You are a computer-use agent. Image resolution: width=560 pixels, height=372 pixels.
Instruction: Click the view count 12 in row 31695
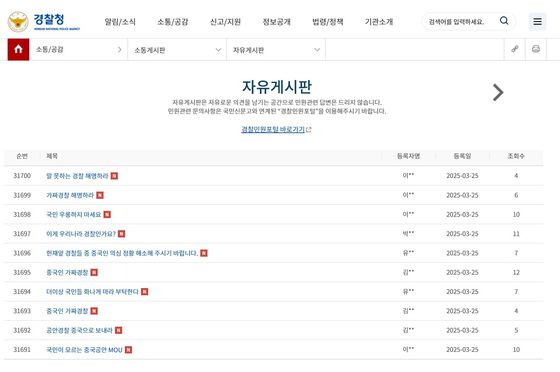(516, 272)
